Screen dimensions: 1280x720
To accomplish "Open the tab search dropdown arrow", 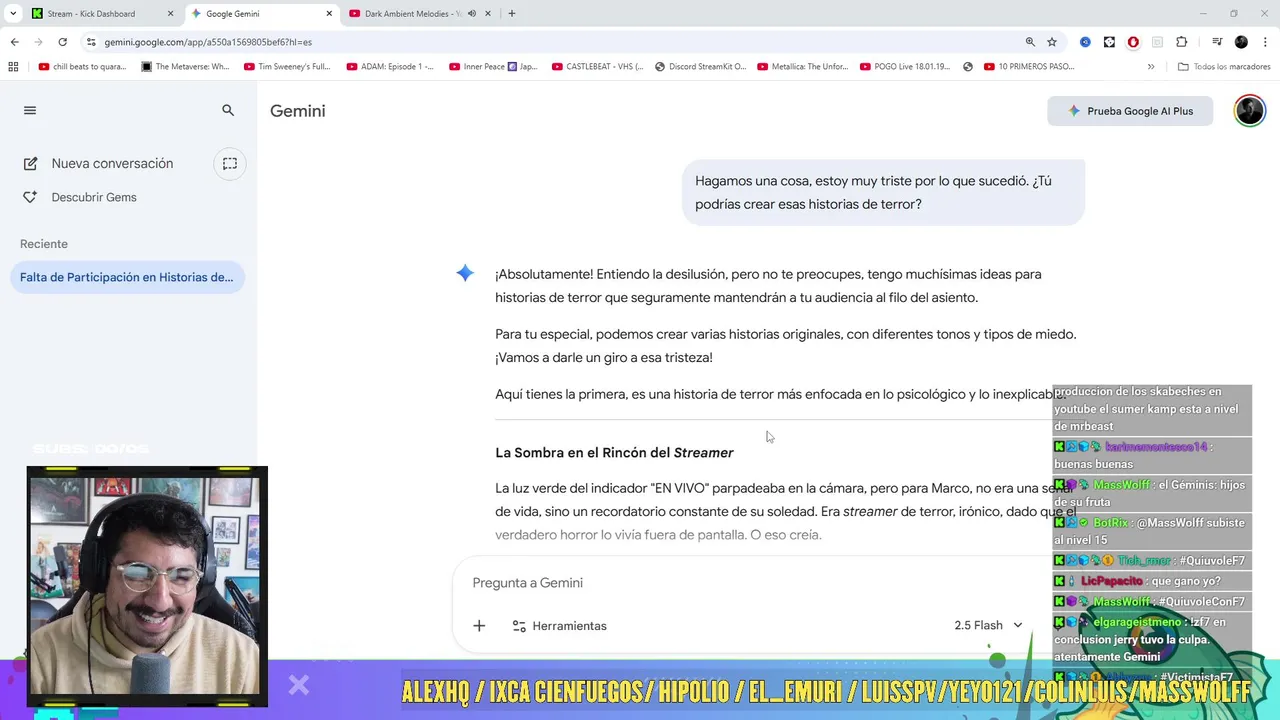I will [x=13, y=14].
